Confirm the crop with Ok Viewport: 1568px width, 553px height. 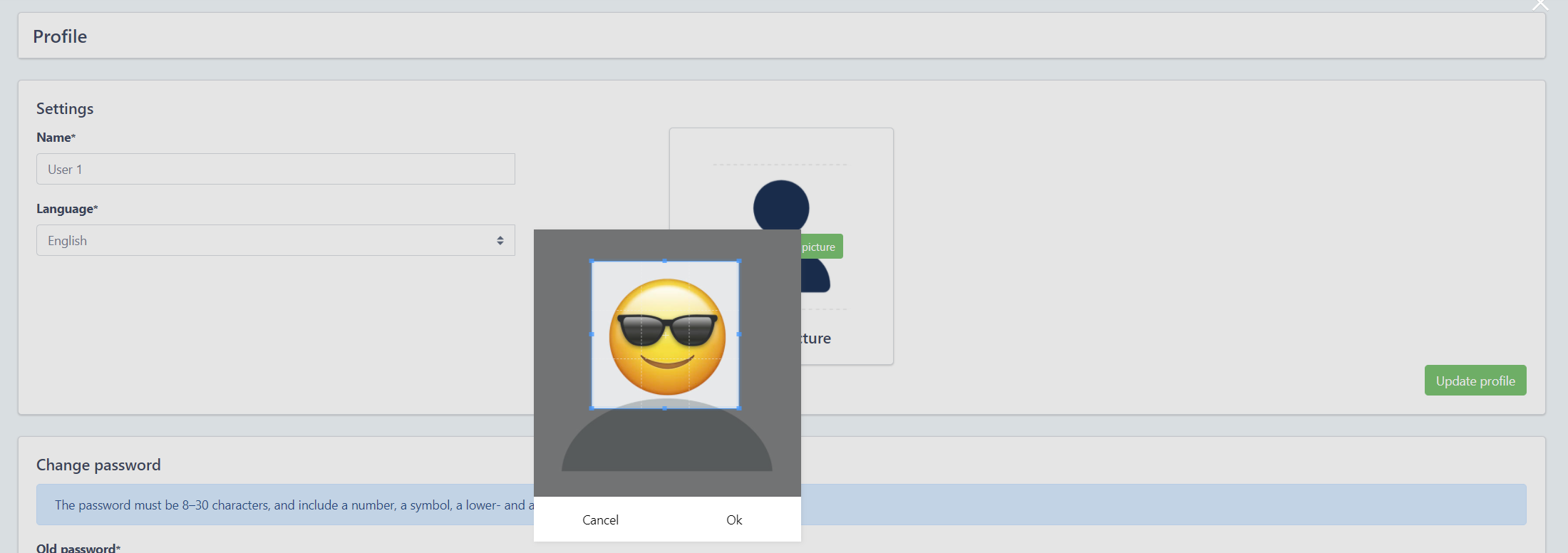click(x=734, y=520)
